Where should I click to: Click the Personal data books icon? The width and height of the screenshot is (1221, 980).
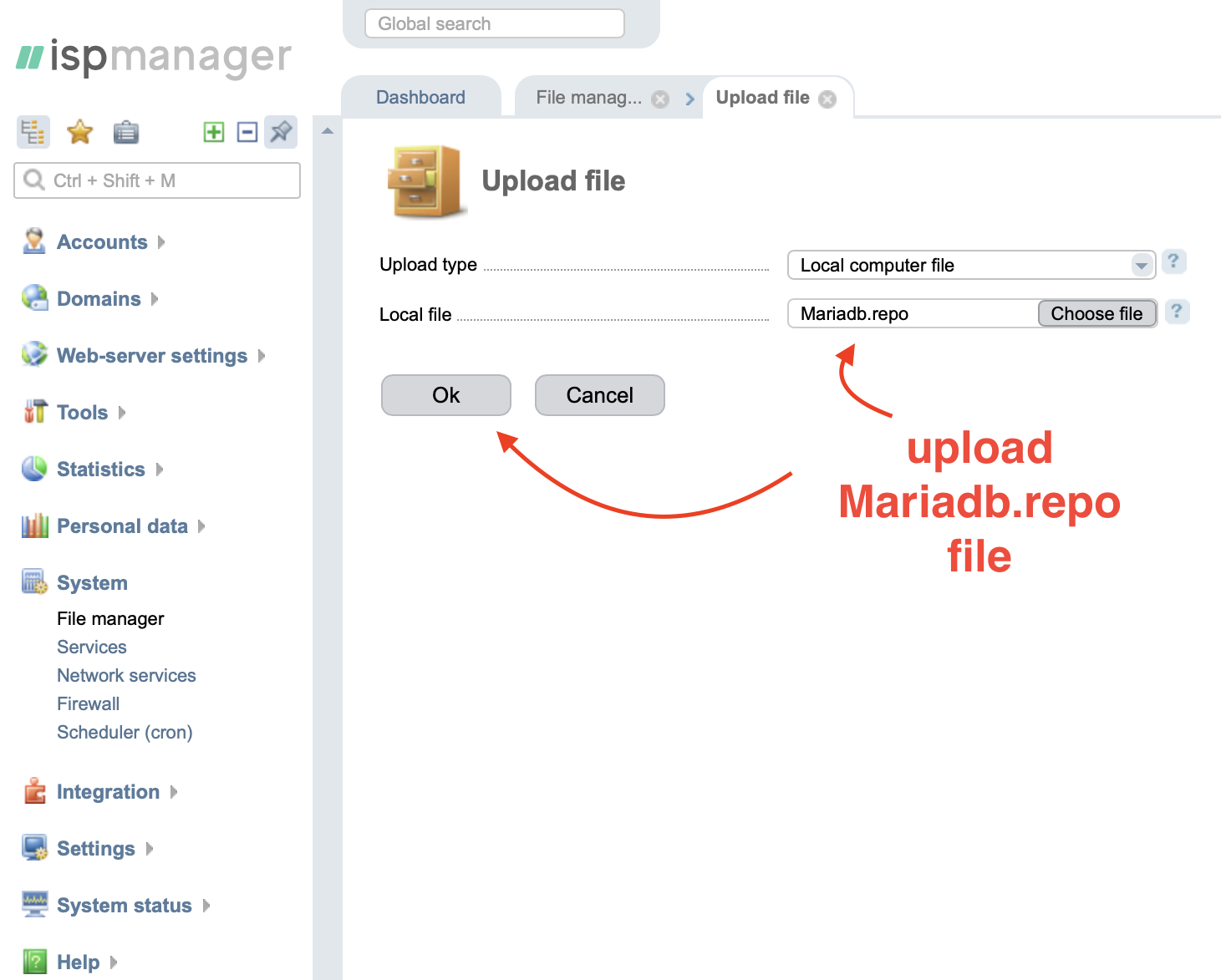[34, 526]
